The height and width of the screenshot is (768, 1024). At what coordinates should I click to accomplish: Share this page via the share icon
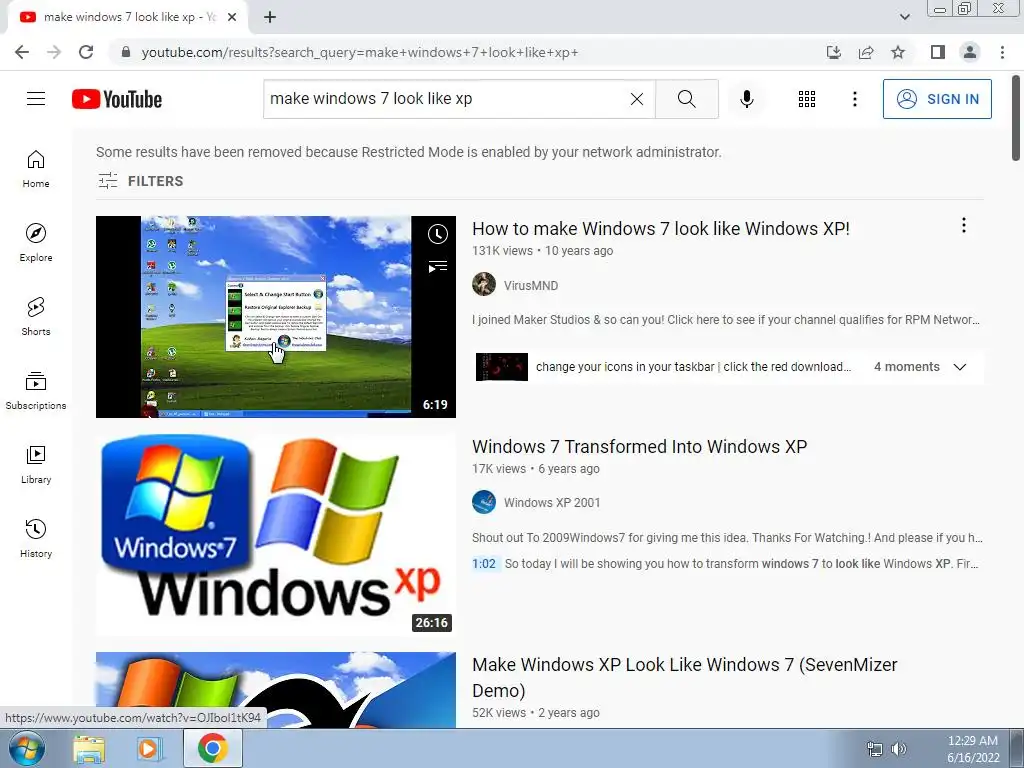coord(866,52)
